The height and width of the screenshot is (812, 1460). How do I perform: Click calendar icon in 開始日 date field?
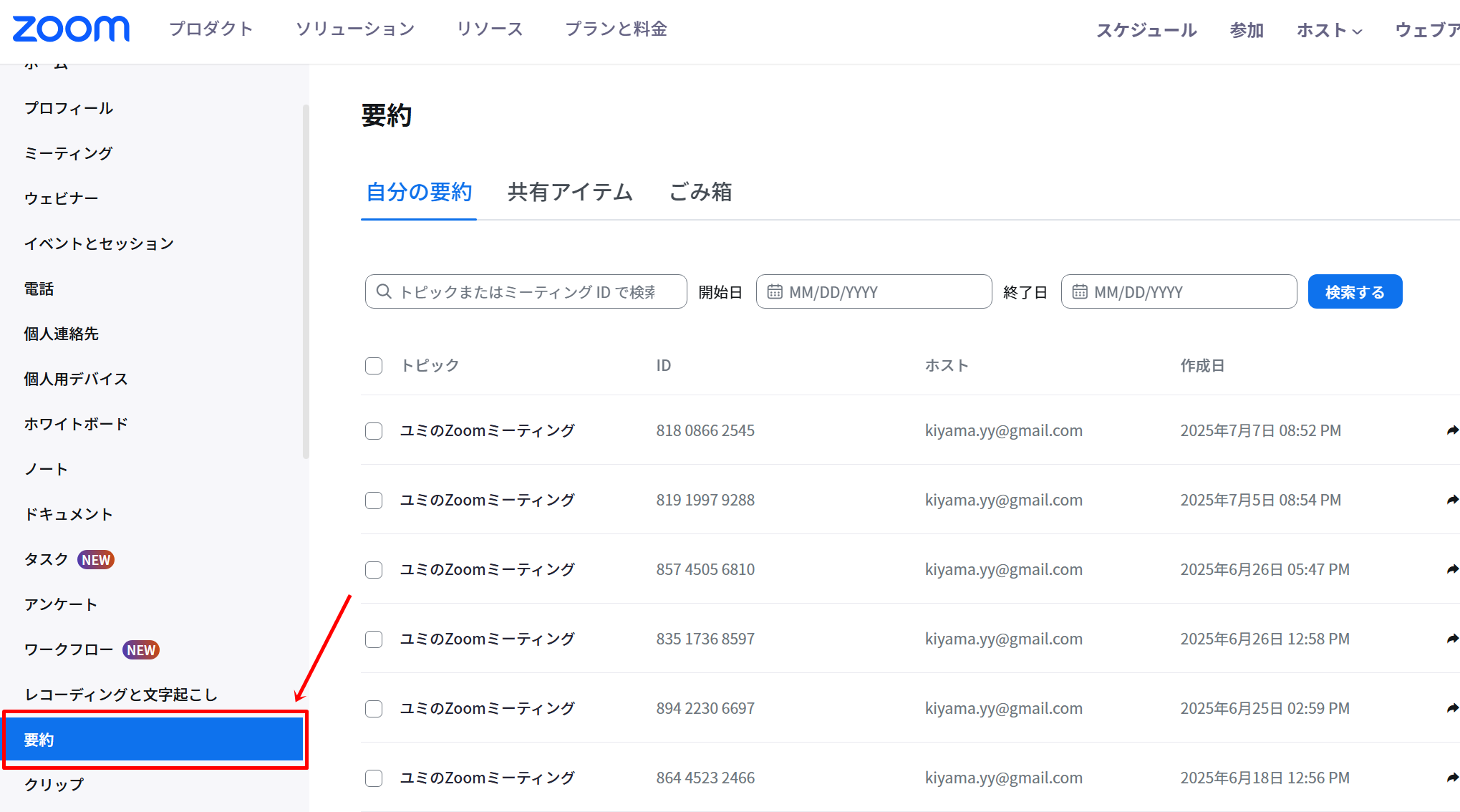point(775,292)
